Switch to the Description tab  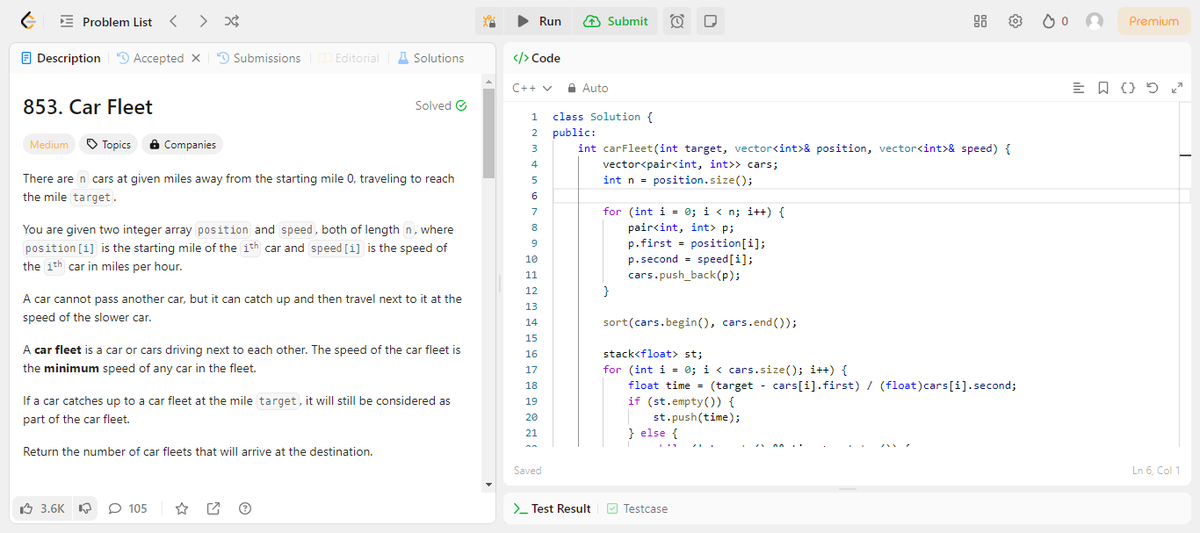61,58
